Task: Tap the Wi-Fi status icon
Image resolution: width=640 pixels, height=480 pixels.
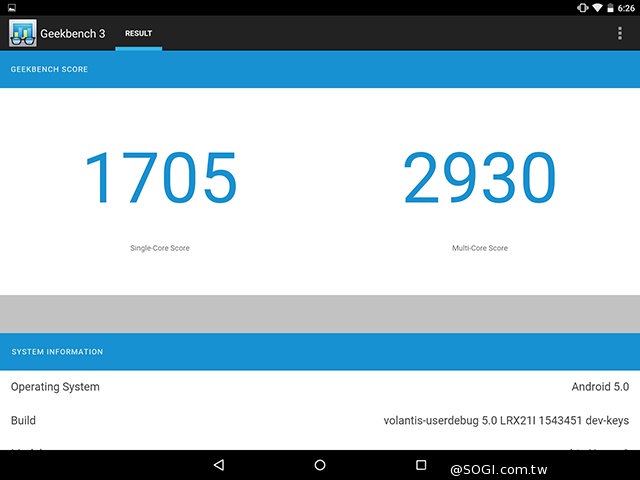Action: (x=597, y=8)
